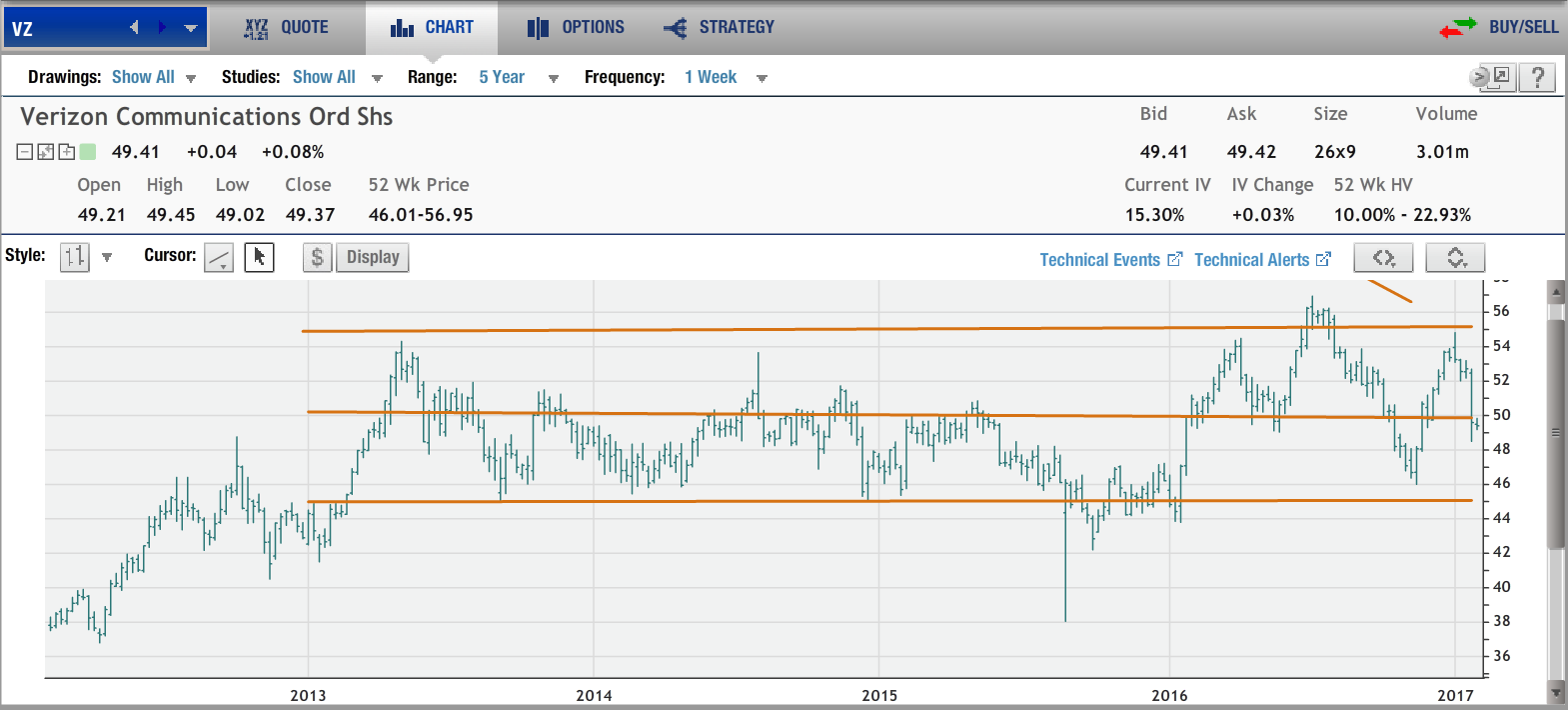Click the chart scrollbar up arrow
Viewport: 1568px width, 710px height.
(1555, 292)
